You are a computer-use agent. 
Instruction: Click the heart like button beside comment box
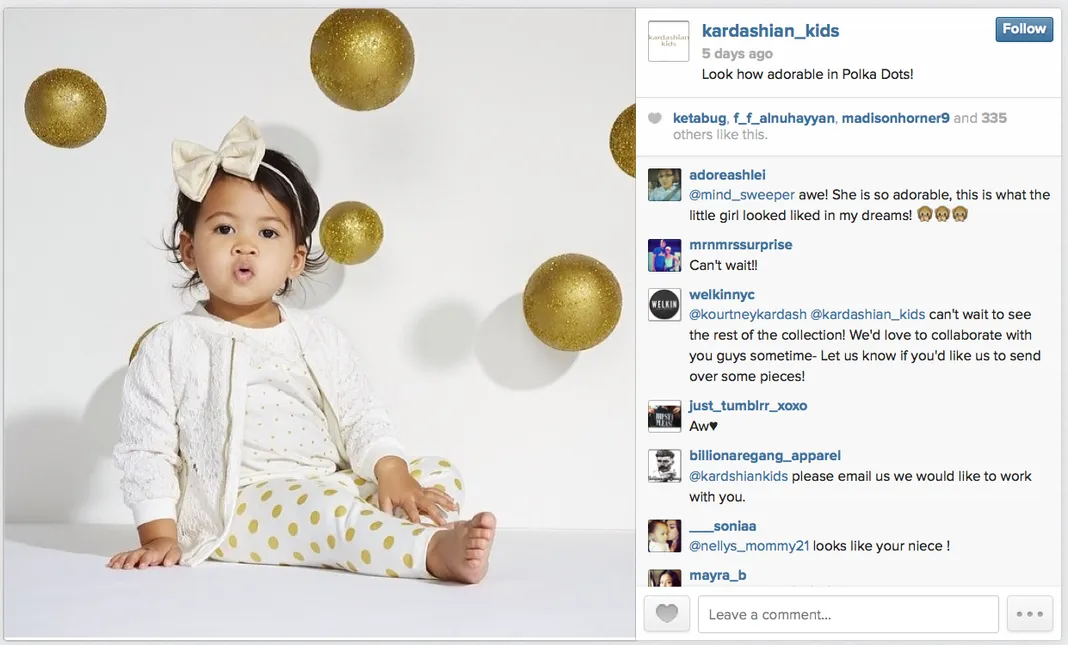[x=667, y=614]
